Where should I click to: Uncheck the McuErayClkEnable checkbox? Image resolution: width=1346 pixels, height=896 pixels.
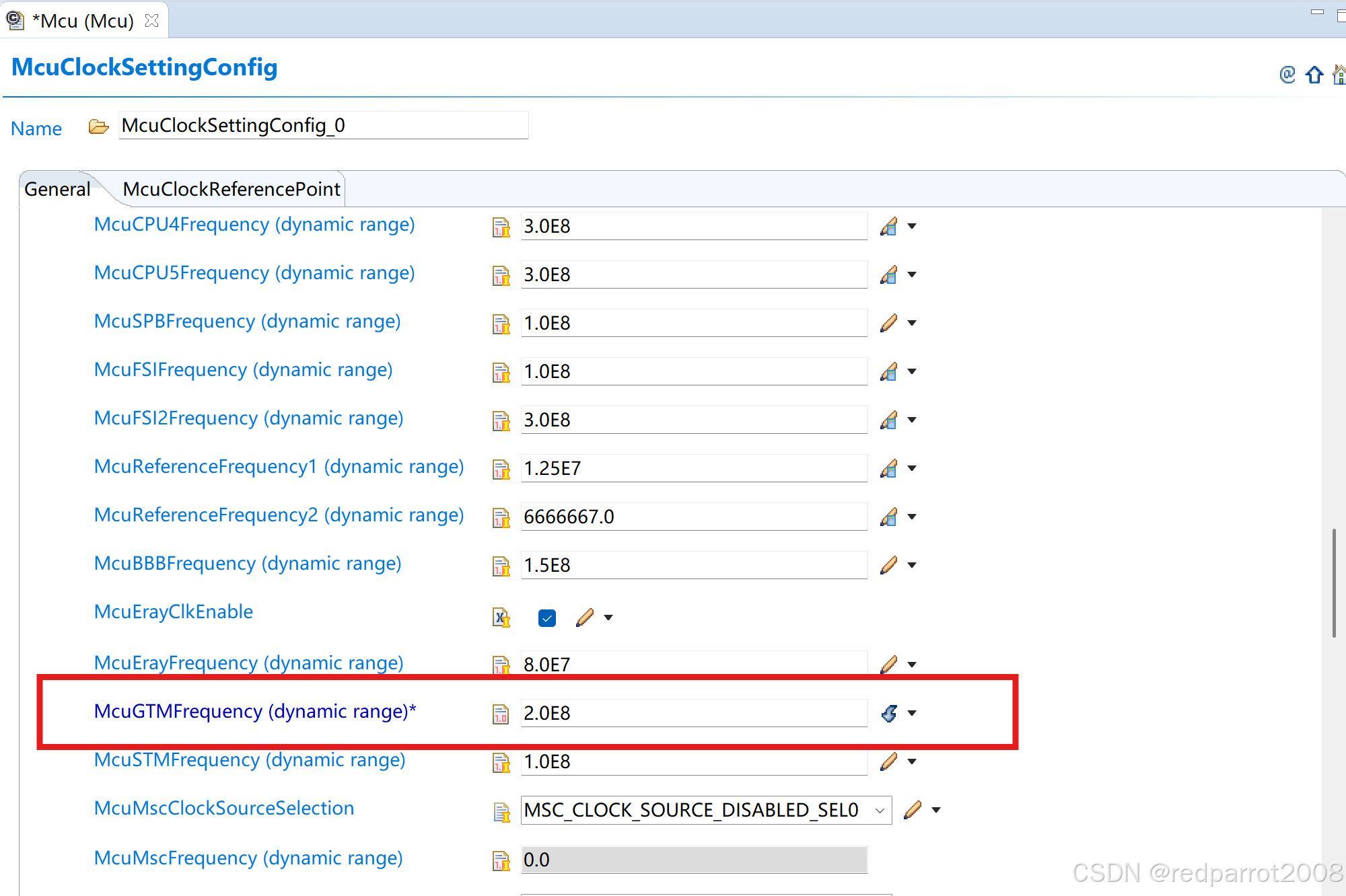(546, 618)
